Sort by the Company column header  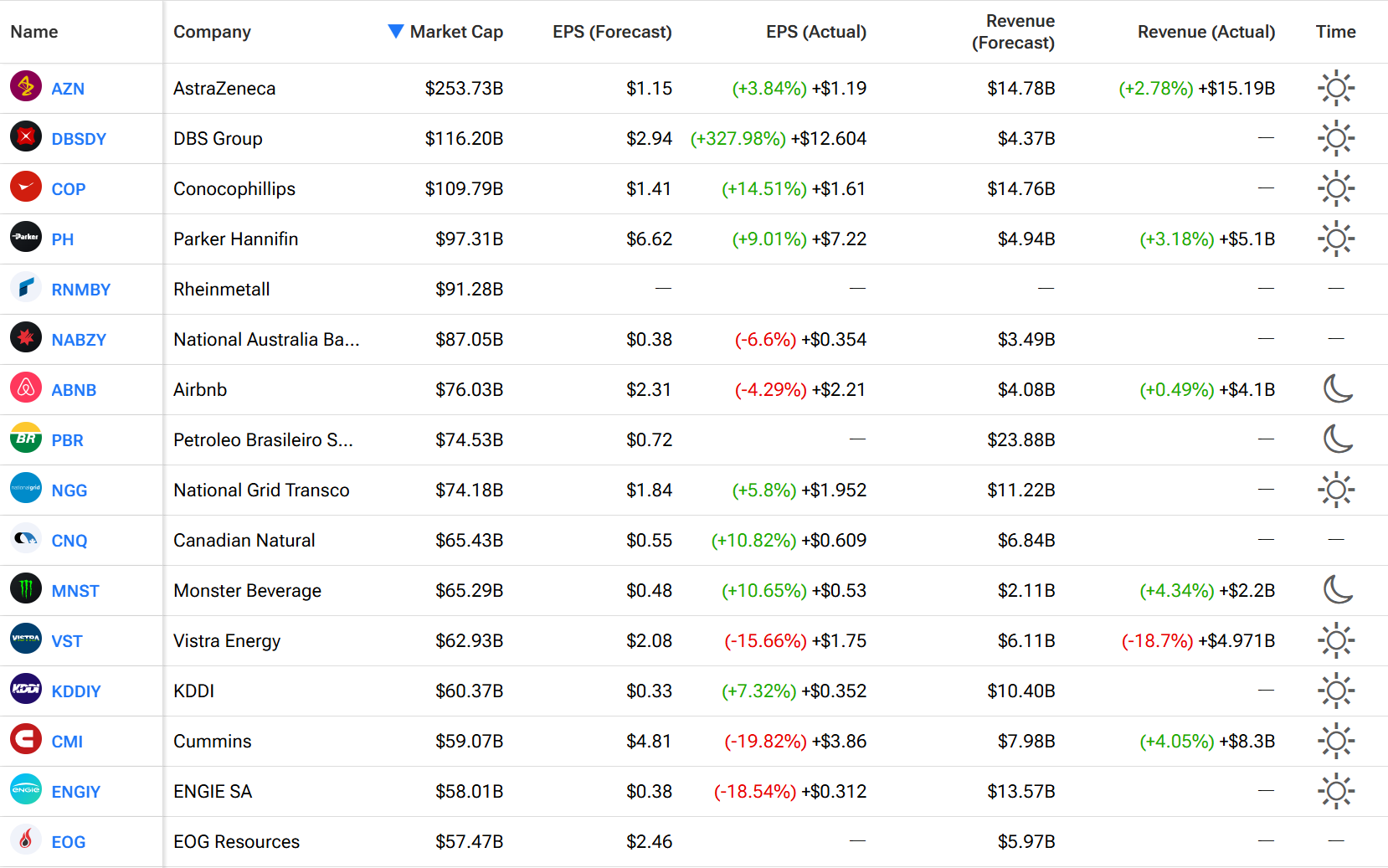212,32
